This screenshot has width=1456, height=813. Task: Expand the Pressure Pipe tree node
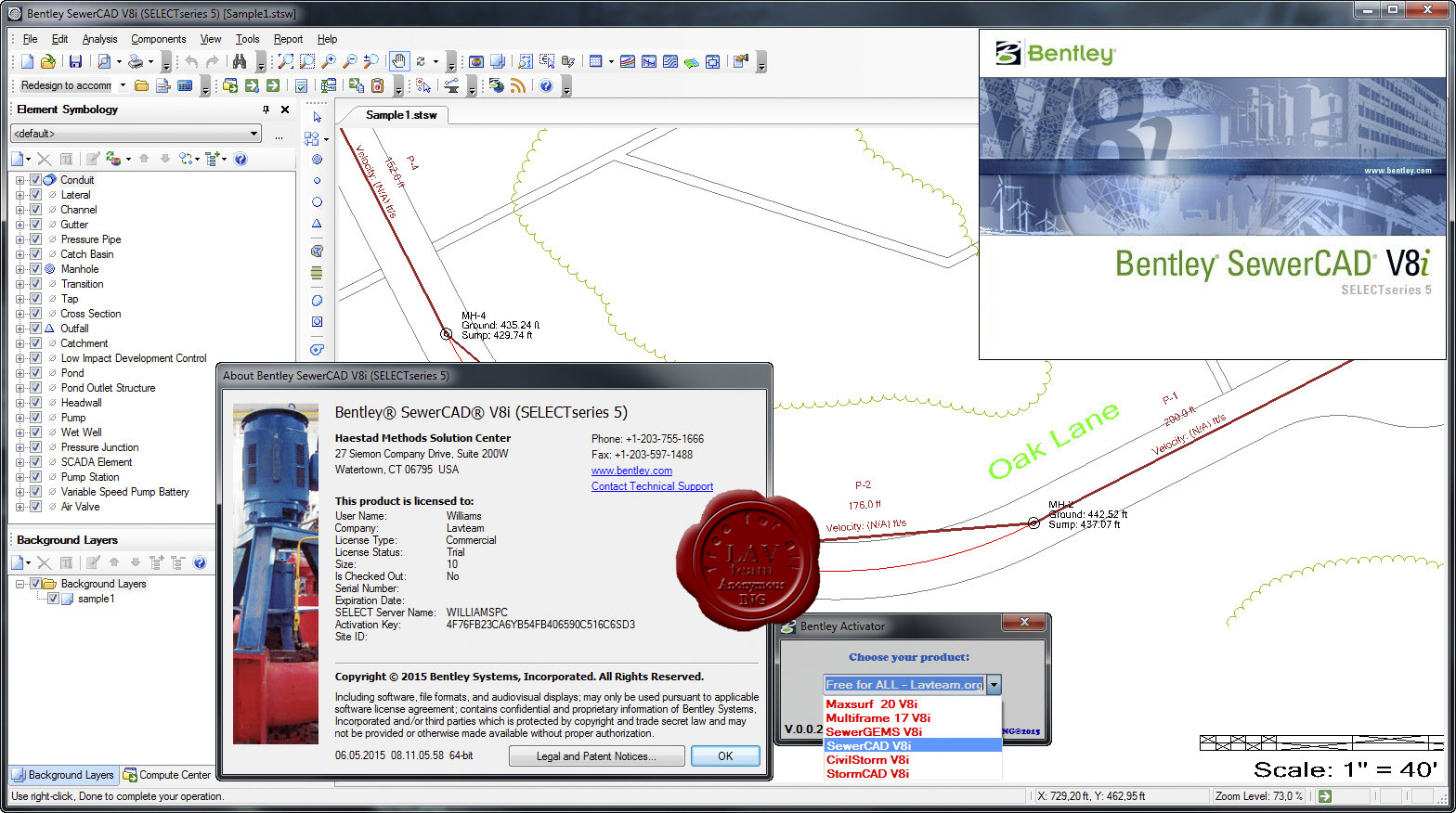[20, 239]
